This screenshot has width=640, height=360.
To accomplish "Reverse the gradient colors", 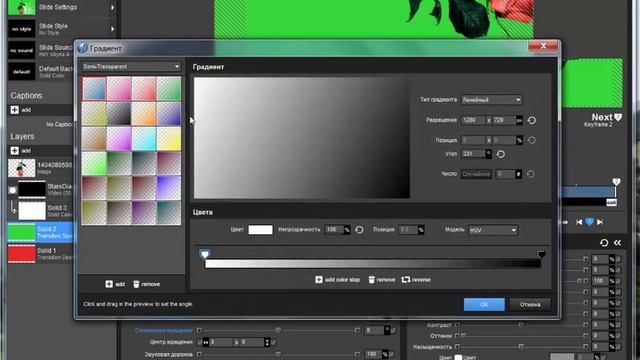I will click(416, 280).
